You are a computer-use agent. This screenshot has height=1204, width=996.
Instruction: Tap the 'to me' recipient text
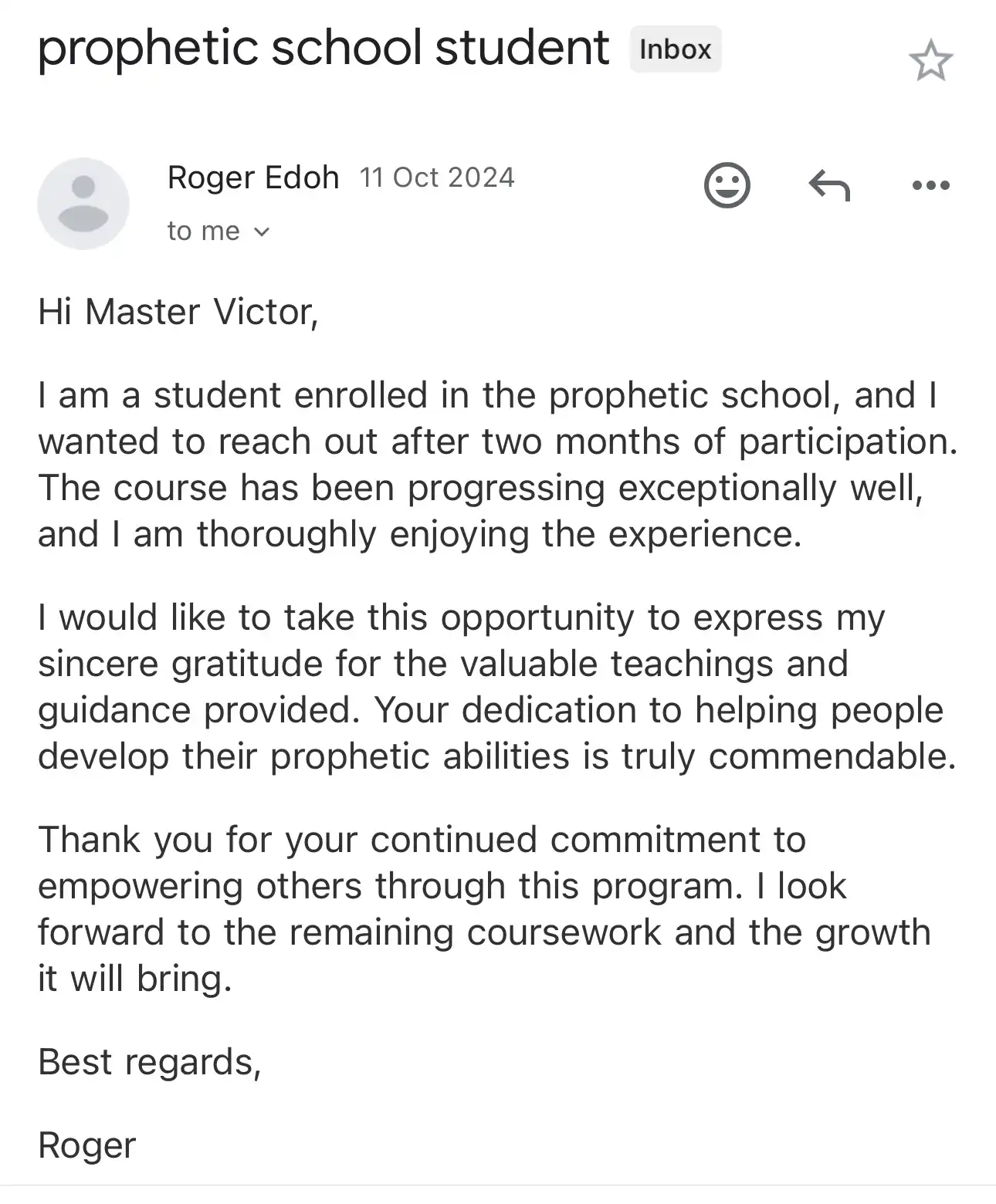(204, 231)
